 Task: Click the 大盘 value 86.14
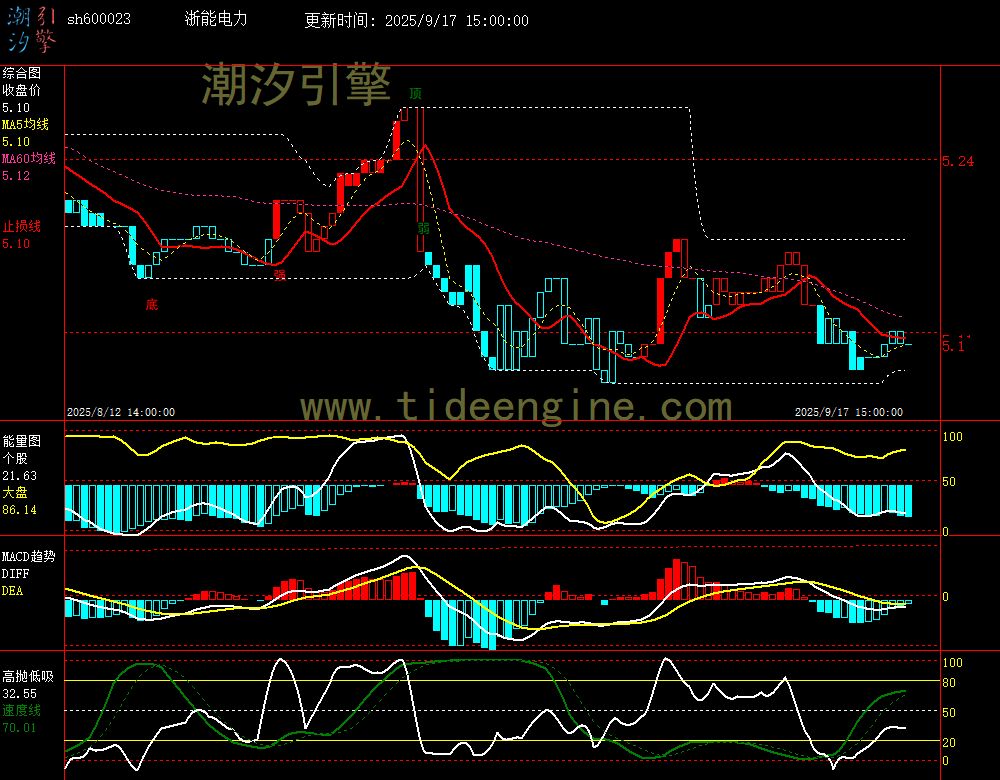point(19,510)
